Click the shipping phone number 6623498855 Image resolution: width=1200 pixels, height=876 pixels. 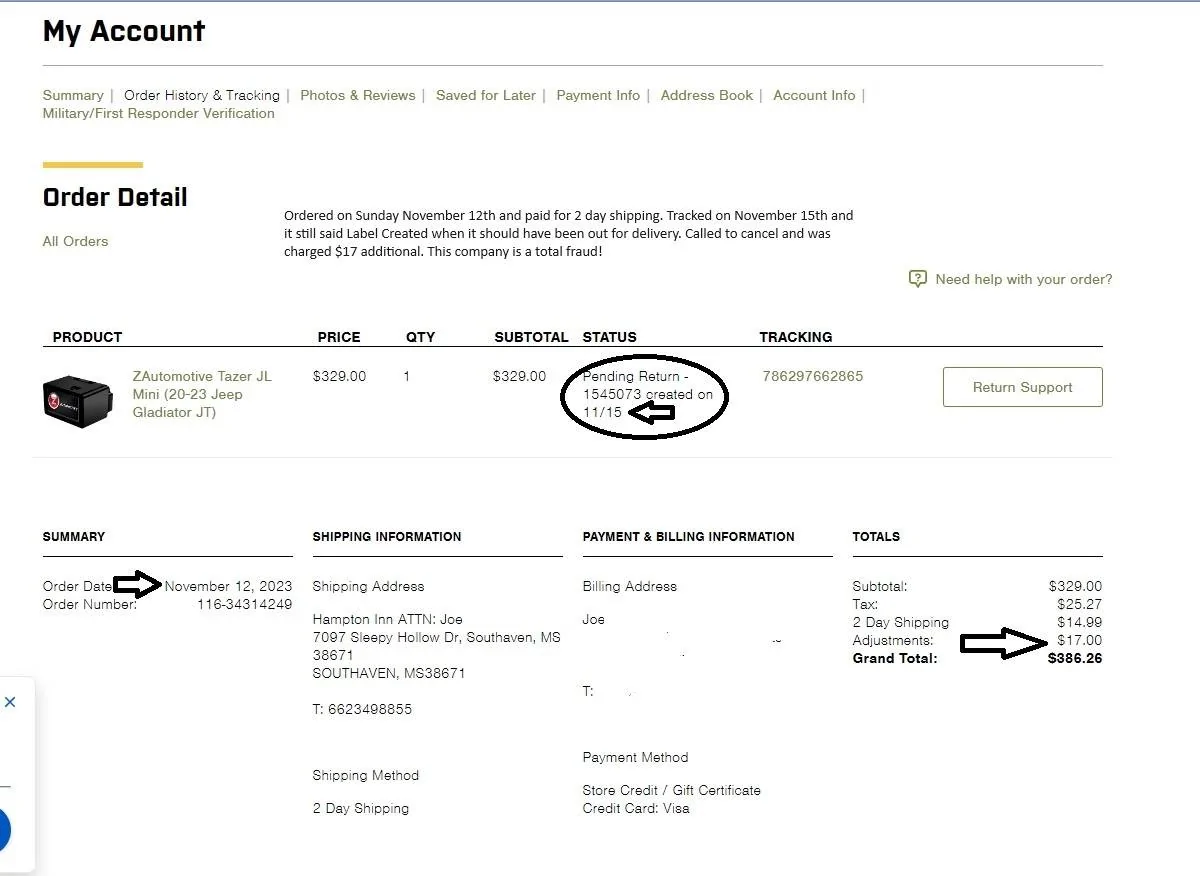[x=369, y=709]
